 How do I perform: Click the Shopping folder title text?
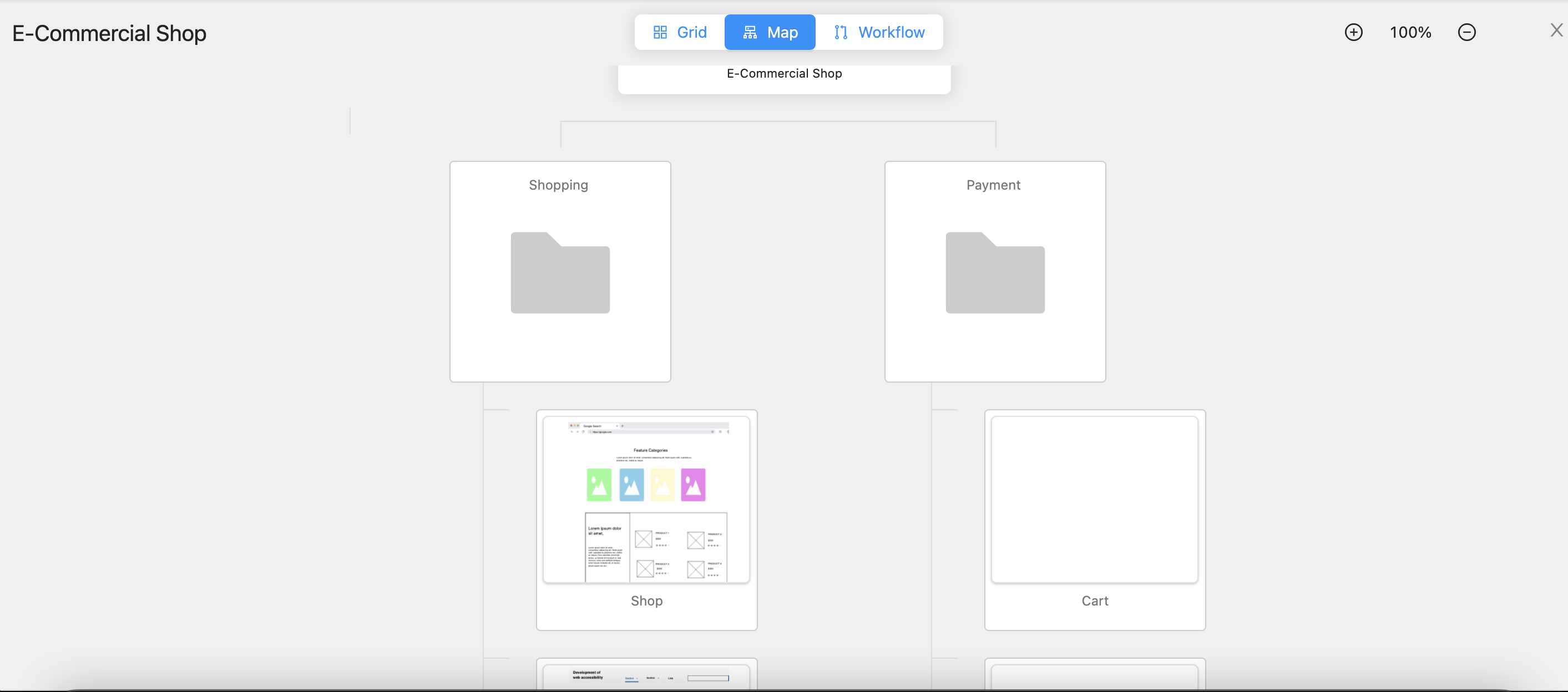pyautogui.click(x=558, y=185)
